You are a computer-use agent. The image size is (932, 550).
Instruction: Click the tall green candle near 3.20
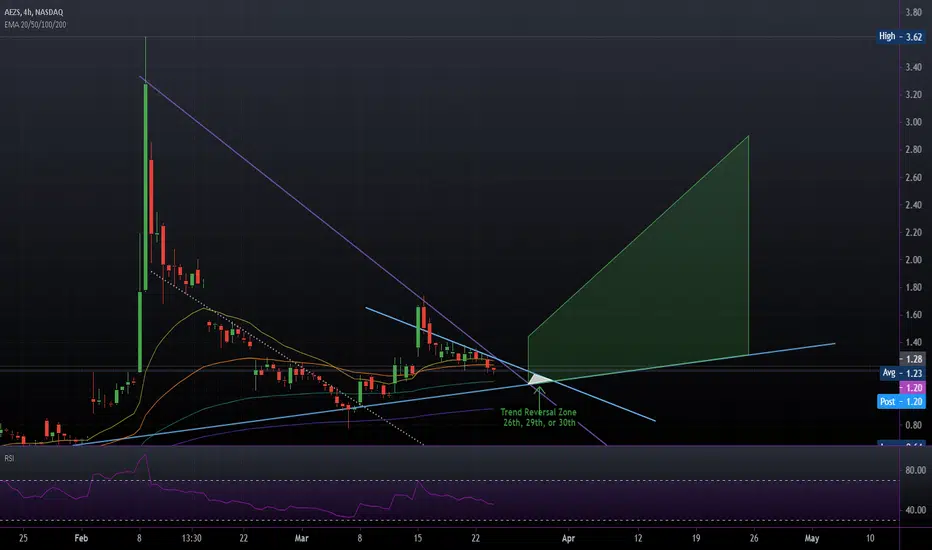[145, 187]
